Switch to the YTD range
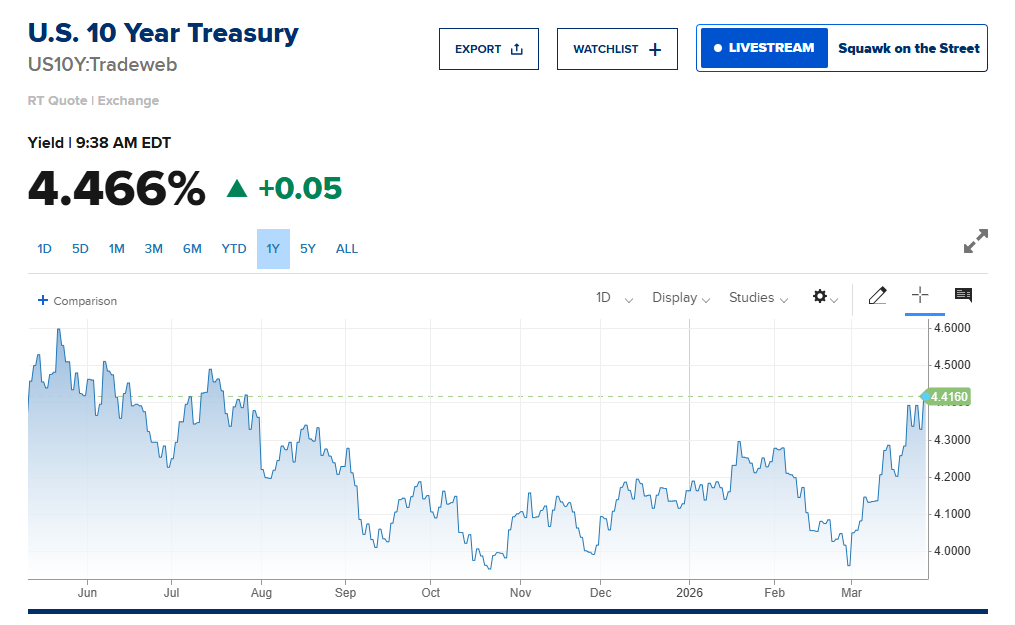 coord(234,249)
